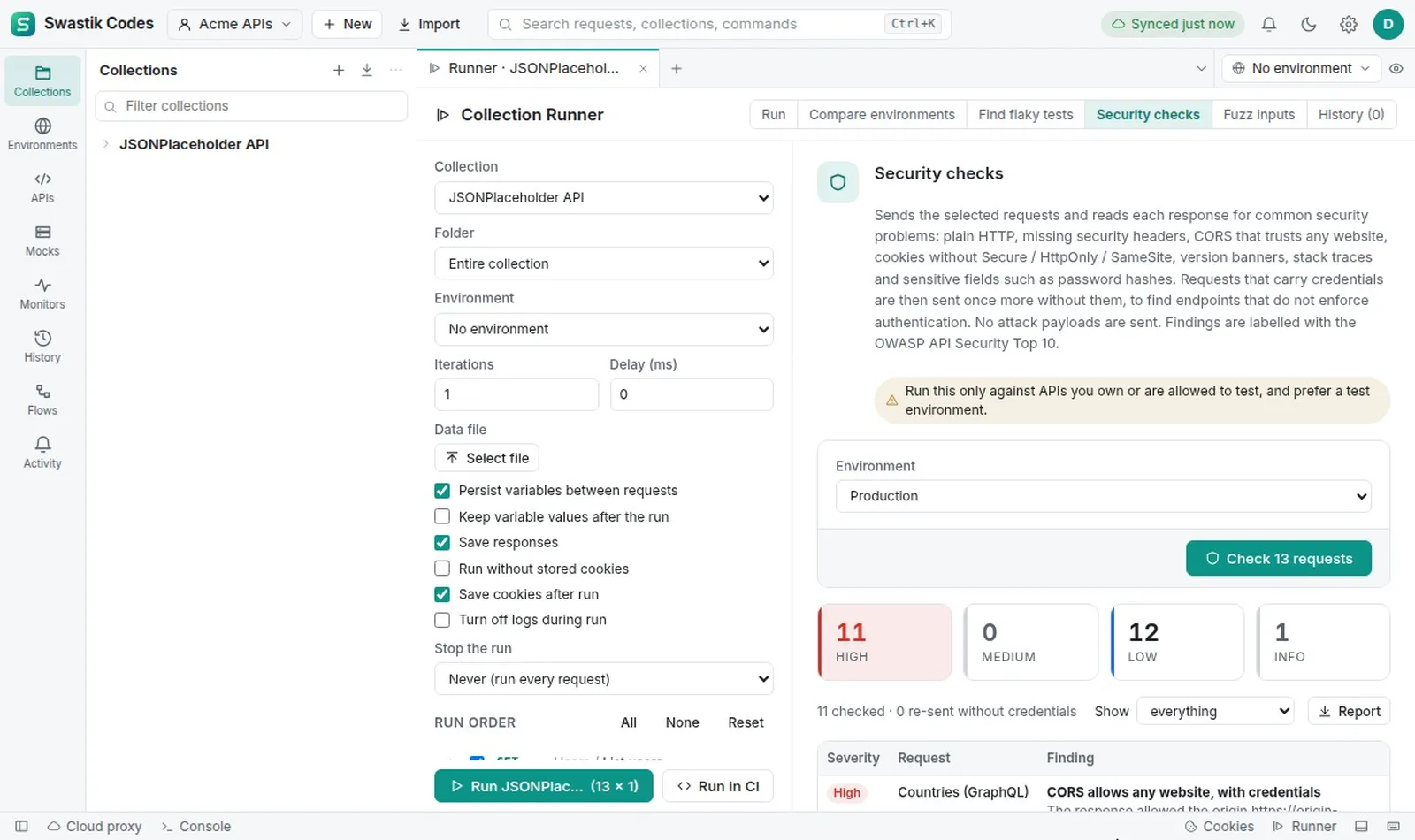Screen dimensions: 1415x840
Task: Open the Collection select dropdown
Action: [604, 197]
